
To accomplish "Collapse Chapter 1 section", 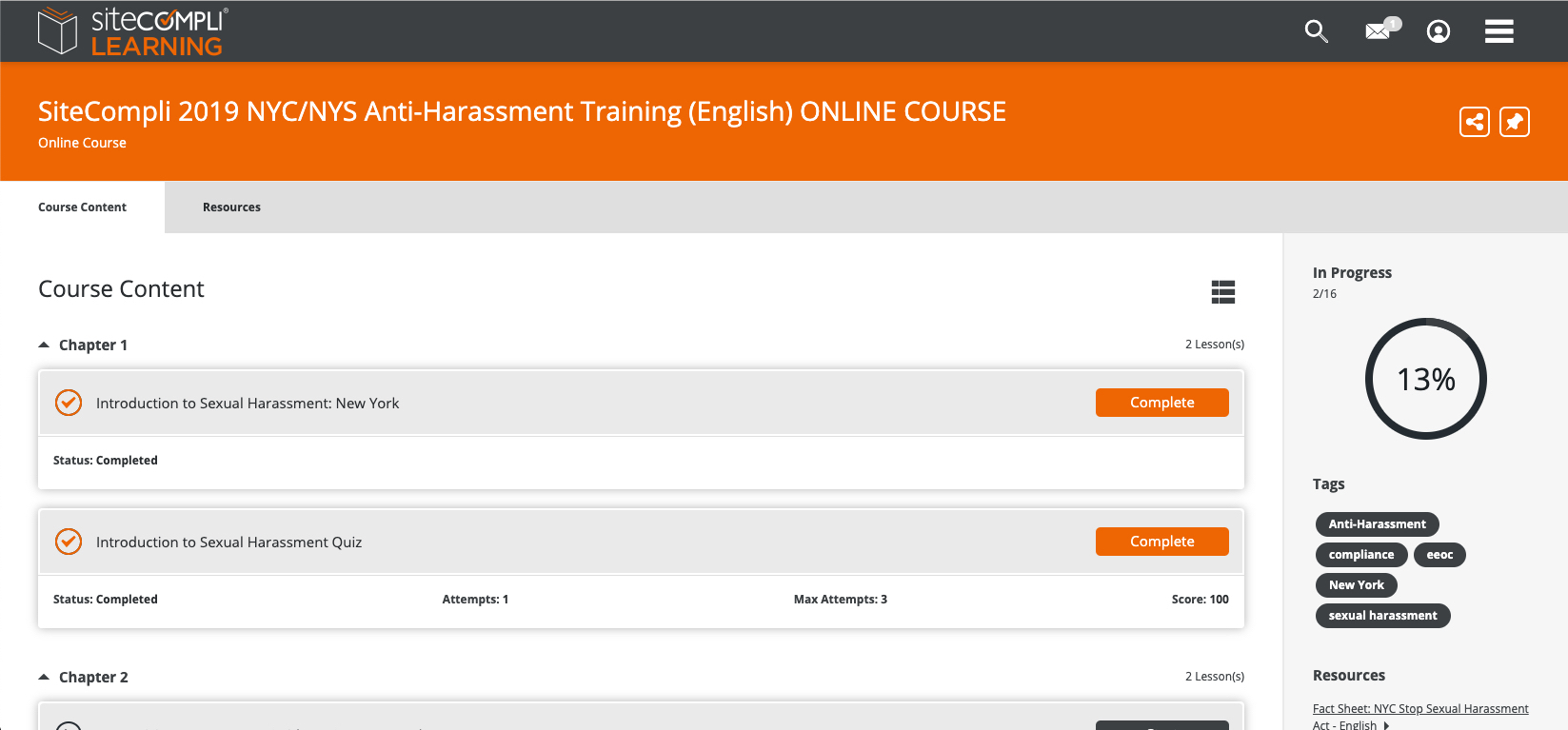I will click(x=44, y=345).
